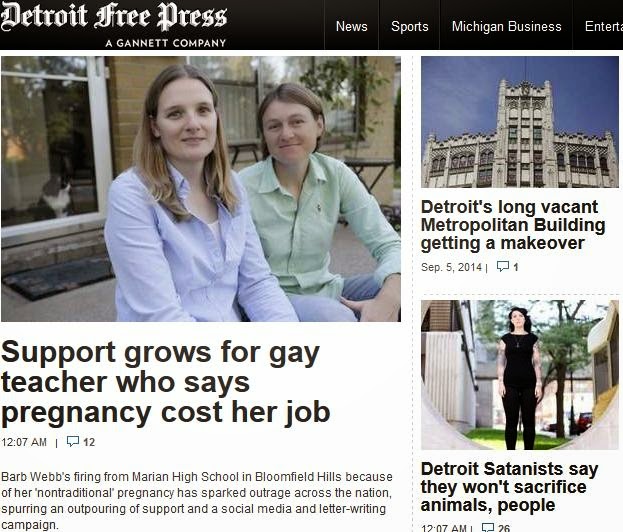Click photo of the two women
Screen dimensions: 623x532
[x=201, y=189]
